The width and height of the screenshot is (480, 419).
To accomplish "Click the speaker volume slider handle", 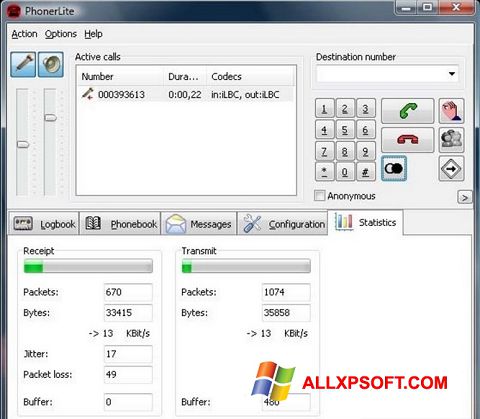I will (51, 118).
